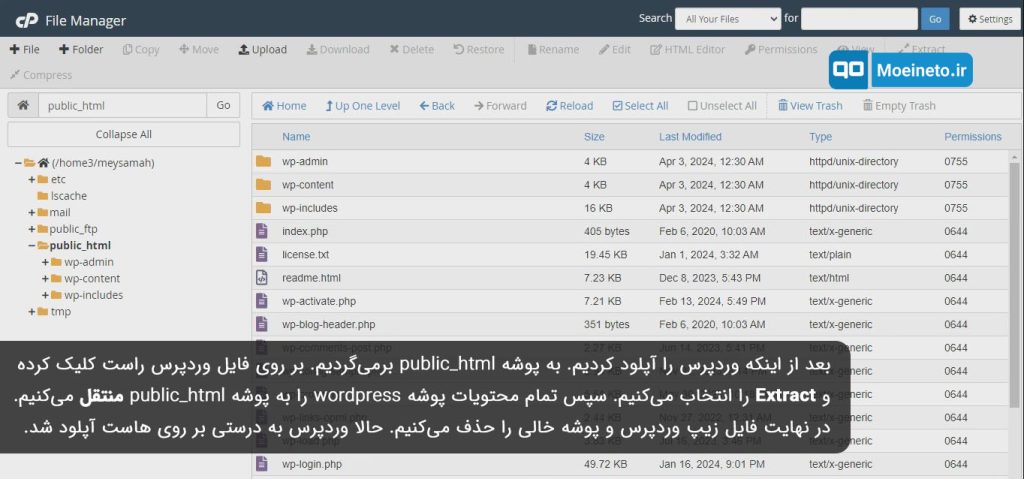1024x479 pixels.
Task: Click the index.php file icon
Action: [x=262, y=231]
